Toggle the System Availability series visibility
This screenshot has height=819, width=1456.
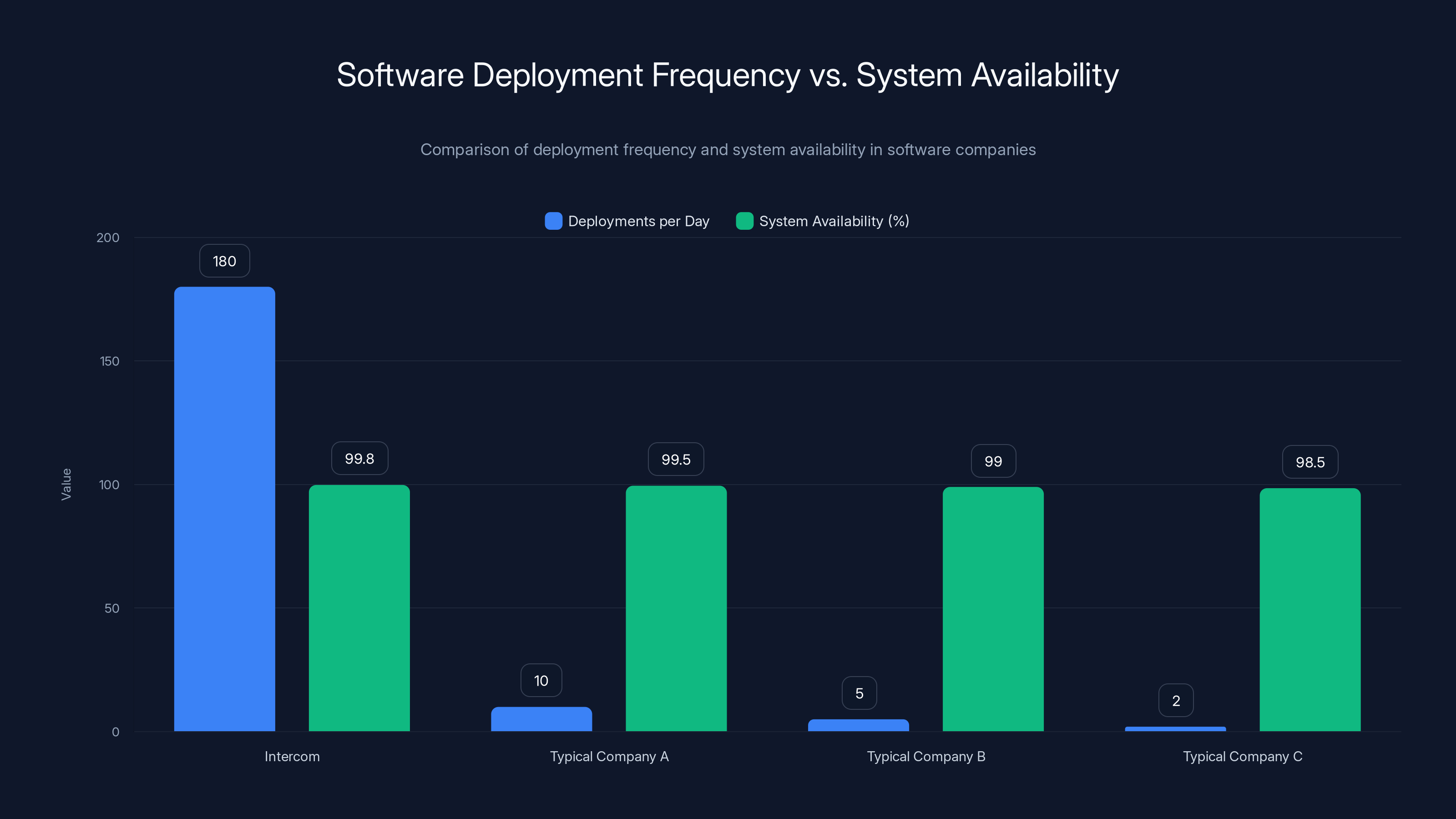pos(834,221)
